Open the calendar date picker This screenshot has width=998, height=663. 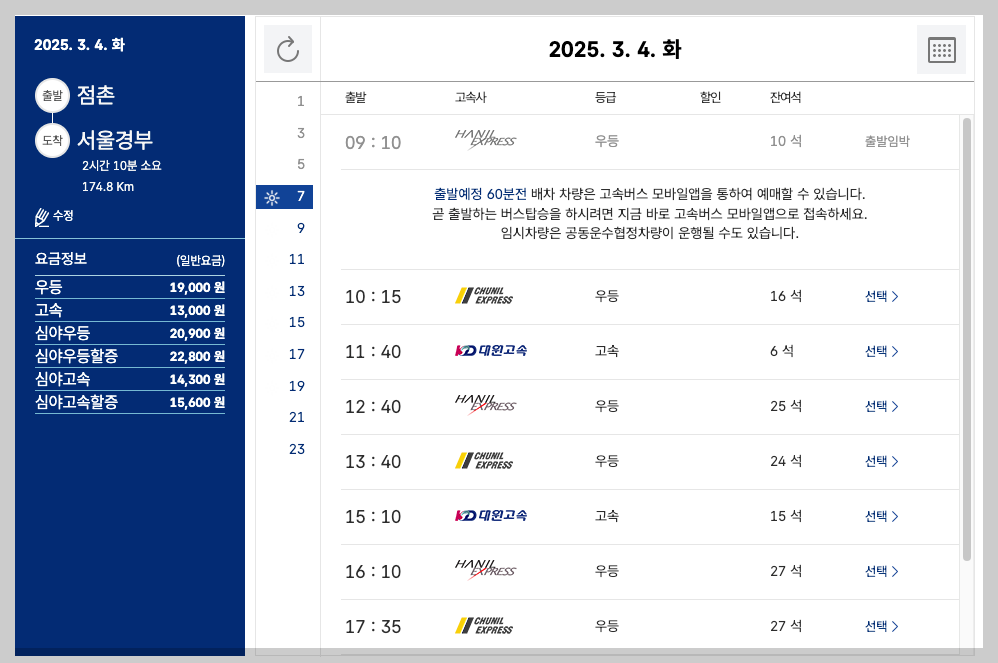click(x=941, y=48)
